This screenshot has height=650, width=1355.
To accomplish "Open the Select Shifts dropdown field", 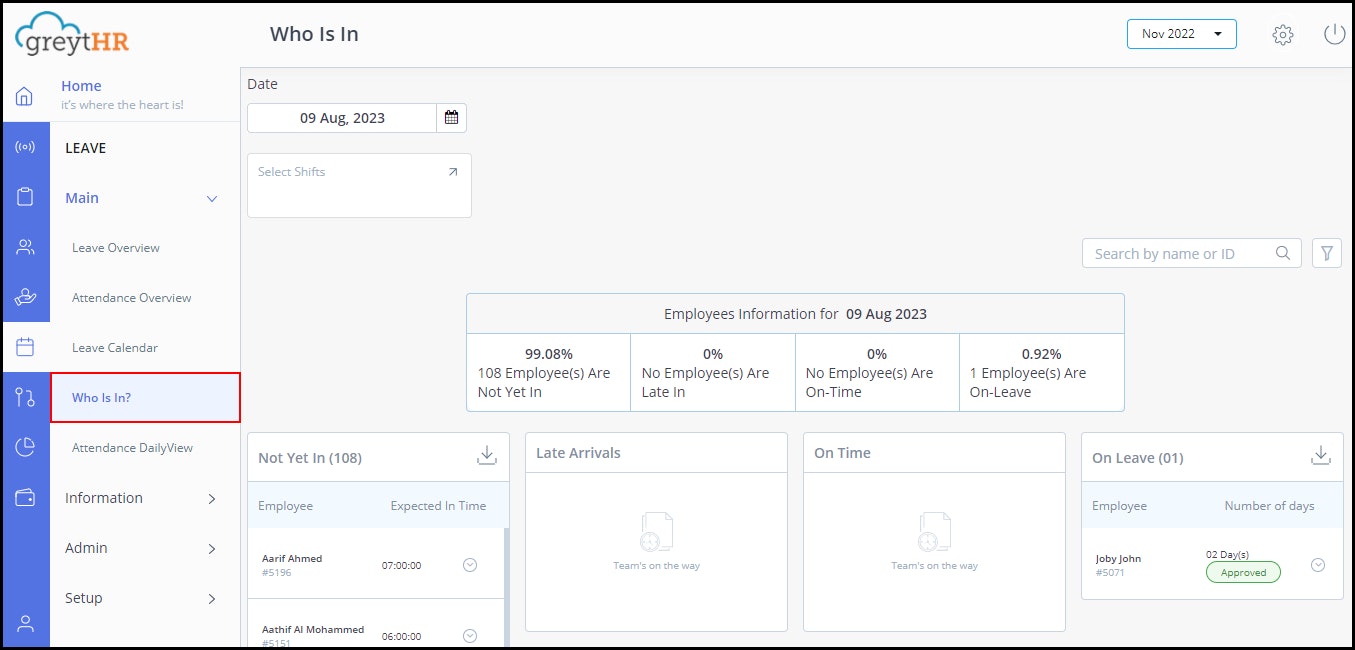I will pyautogui.click(x=359, y=185).
